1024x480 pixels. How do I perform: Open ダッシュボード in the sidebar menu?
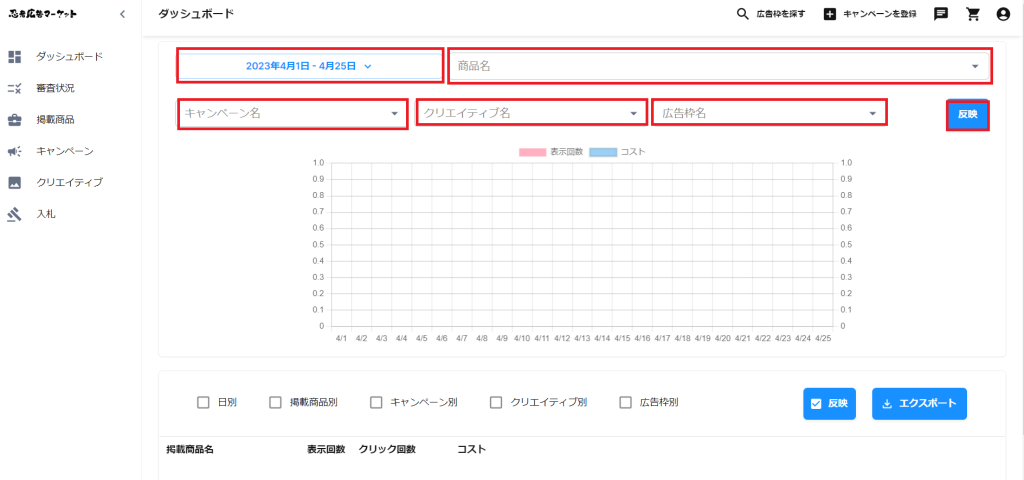(x=70, y=57)
